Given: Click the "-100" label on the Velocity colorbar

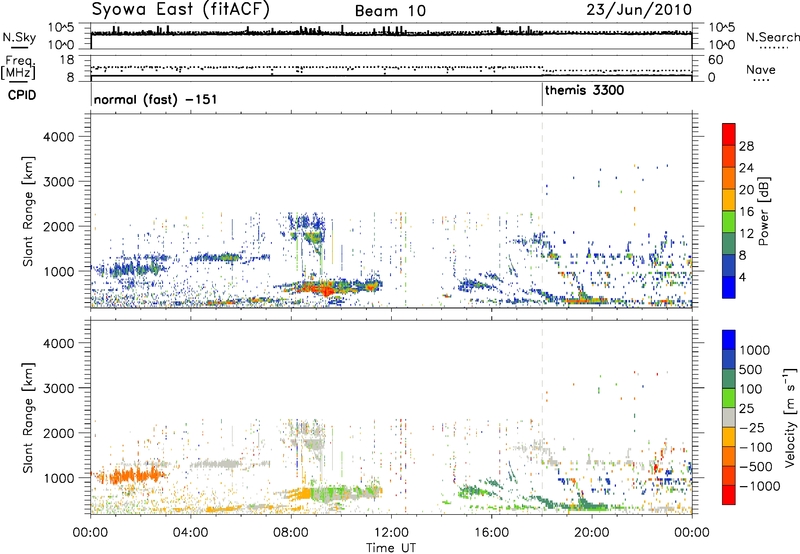Looking at the screenshot, I should 755,447.
